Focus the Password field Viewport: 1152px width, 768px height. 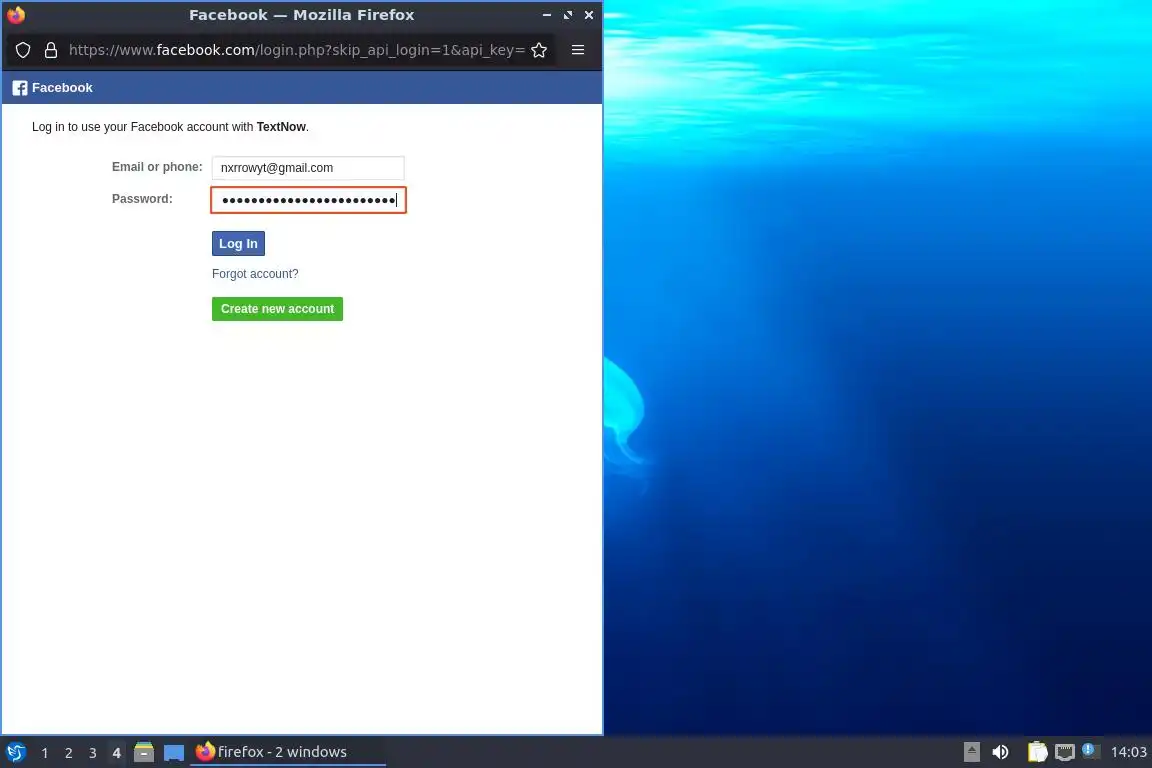[x=309, y=200]
